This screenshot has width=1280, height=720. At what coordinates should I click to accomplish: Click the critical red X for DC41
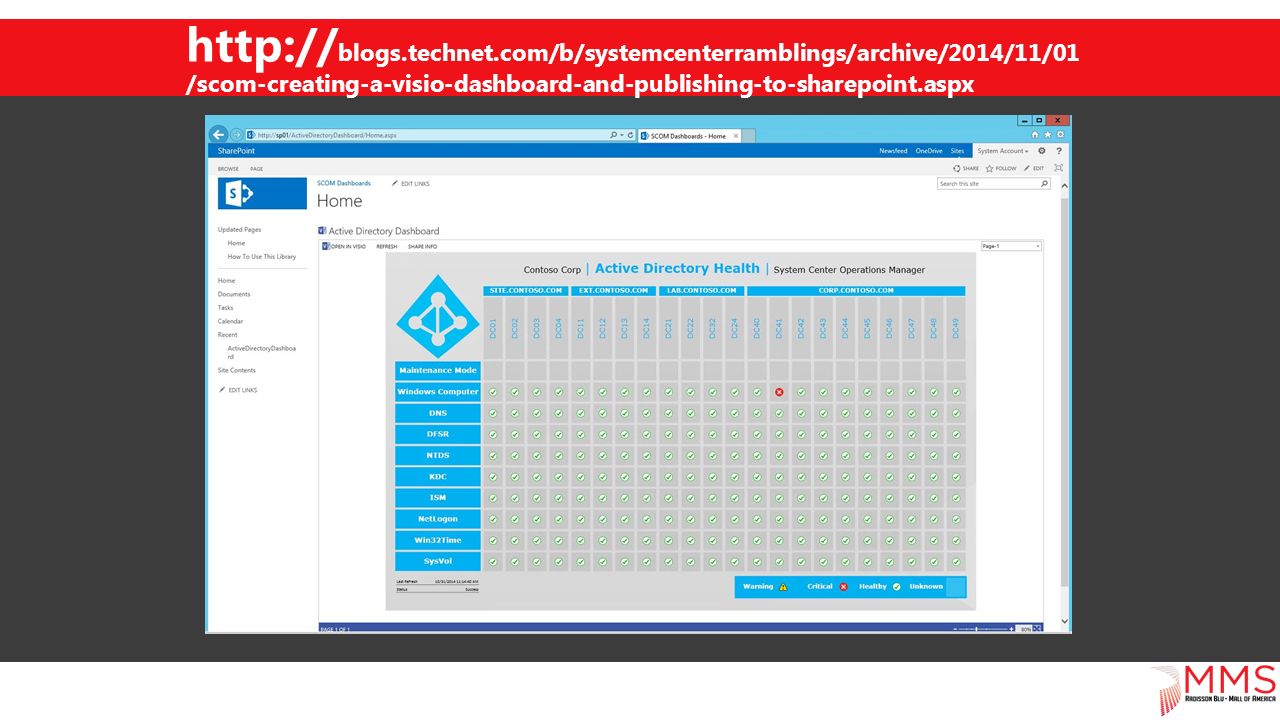(779, 392)
